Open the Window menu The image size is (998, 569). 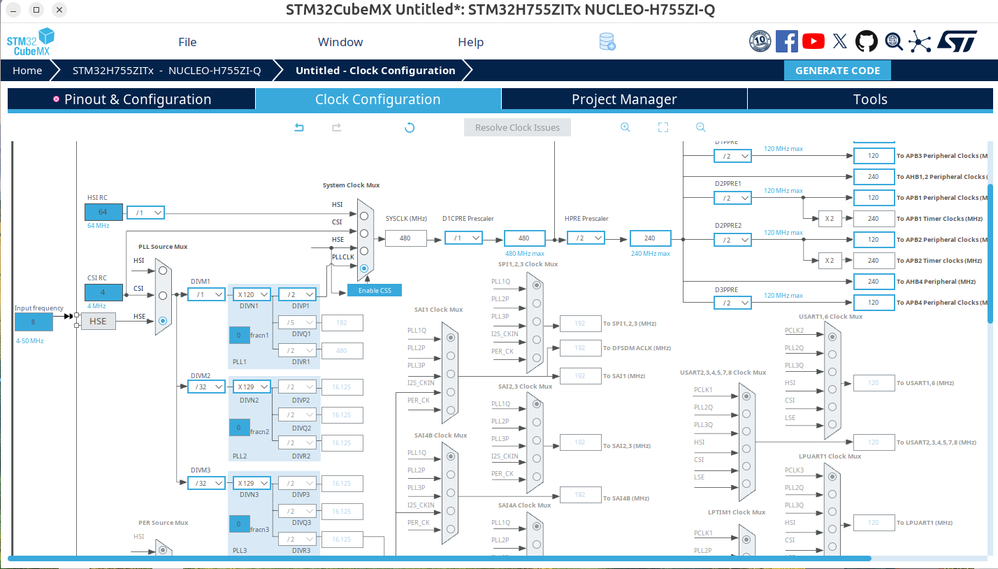(341, 42)
